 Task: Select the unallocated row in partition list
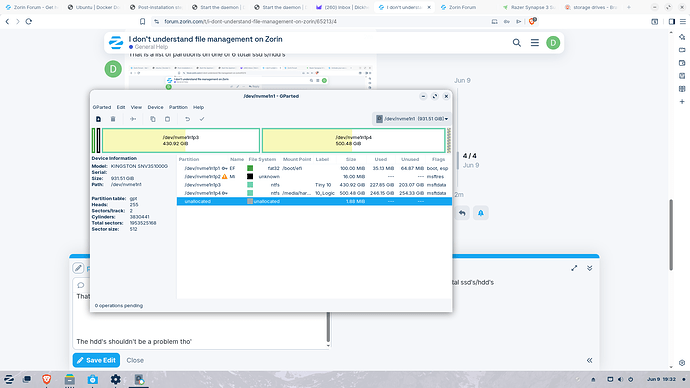pos(314,201)
